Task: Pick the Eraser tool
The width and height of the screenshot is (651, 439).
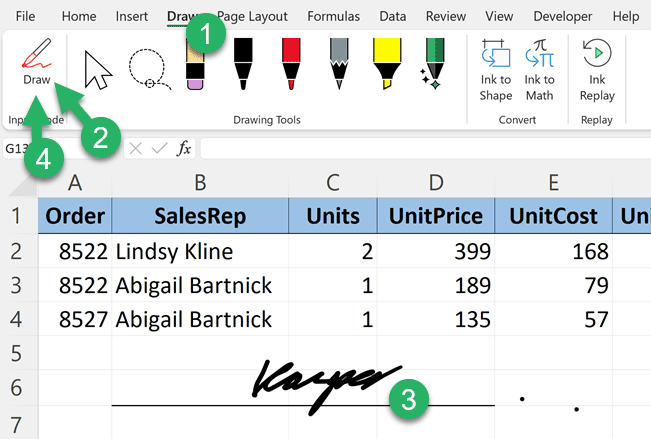Action: [195, 64]
